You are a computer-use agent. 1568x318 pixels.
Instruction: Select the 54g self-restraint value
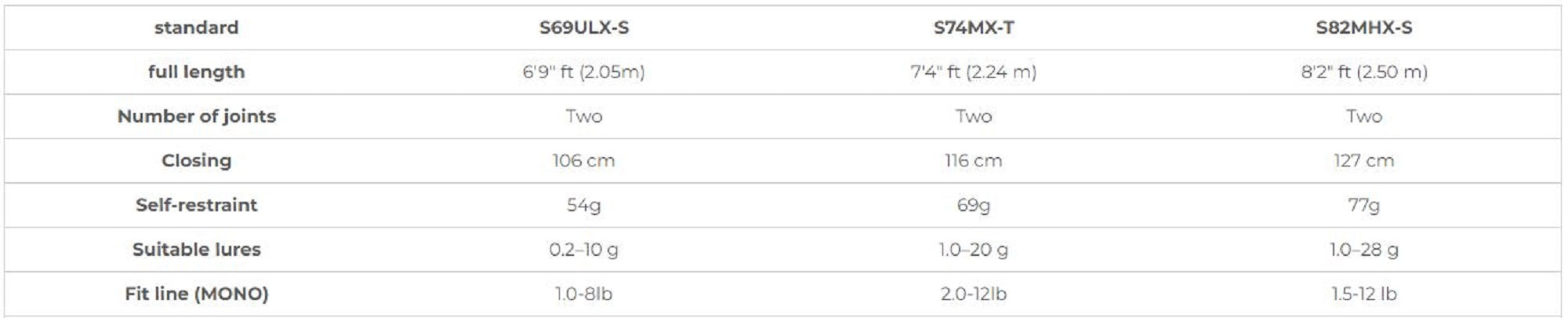[x=584, y=205]
